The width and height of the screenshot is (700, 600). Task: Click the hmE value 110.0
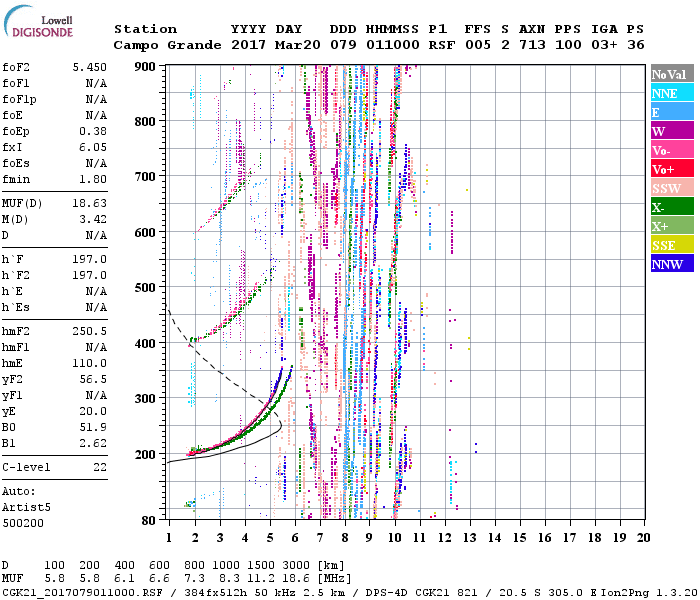pos(89,364)
